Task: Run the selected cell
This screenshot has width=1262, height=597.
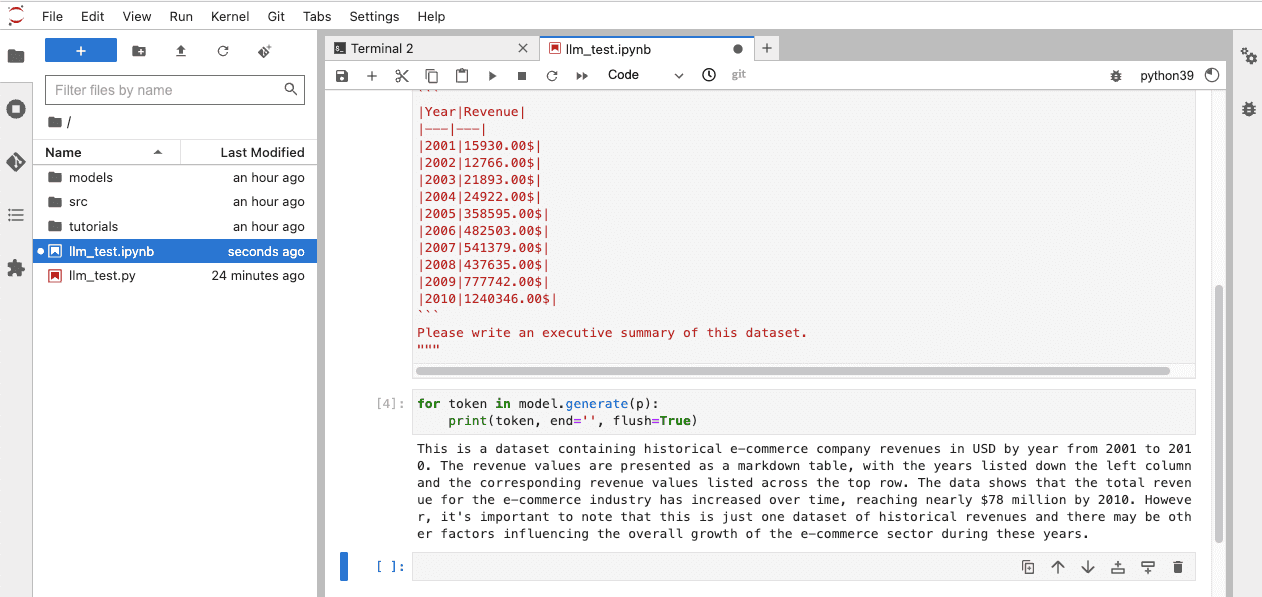Action: 492,75
